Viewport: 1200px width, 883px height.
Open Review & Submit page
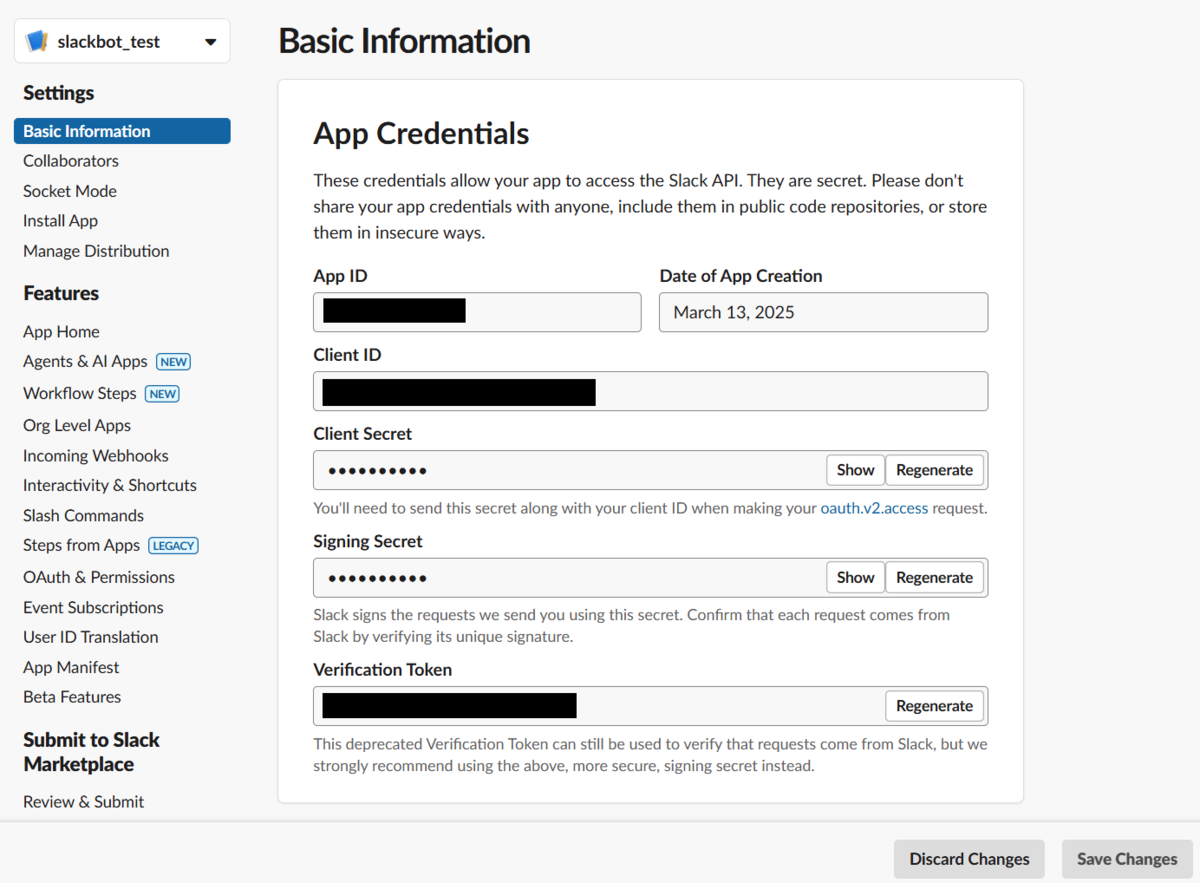tap(83, 802)
